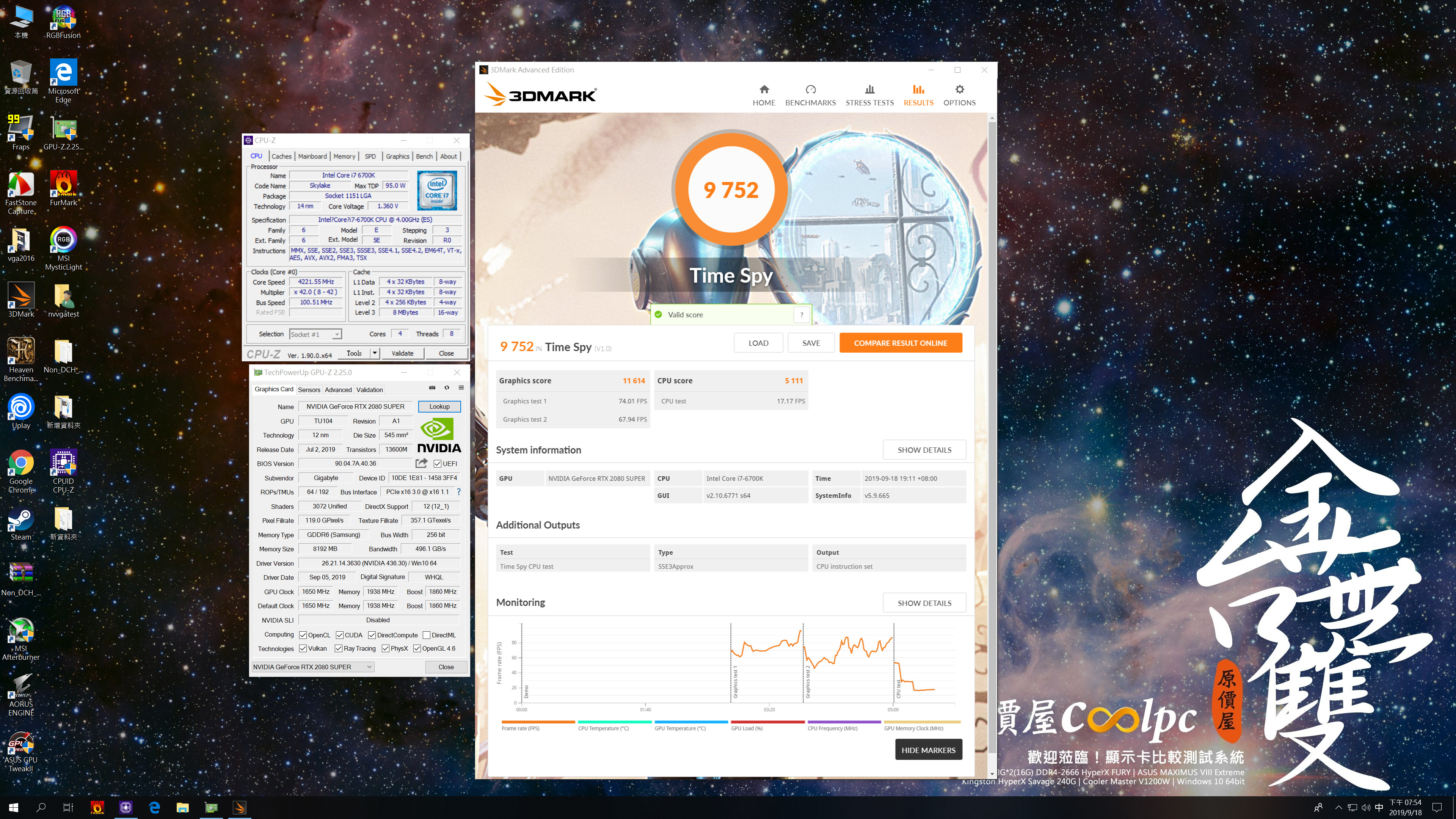Toggle the CUDA checkbox
Image resolution: width=1456 pixels, height=819 pixels.
click(x=340, y=635)
